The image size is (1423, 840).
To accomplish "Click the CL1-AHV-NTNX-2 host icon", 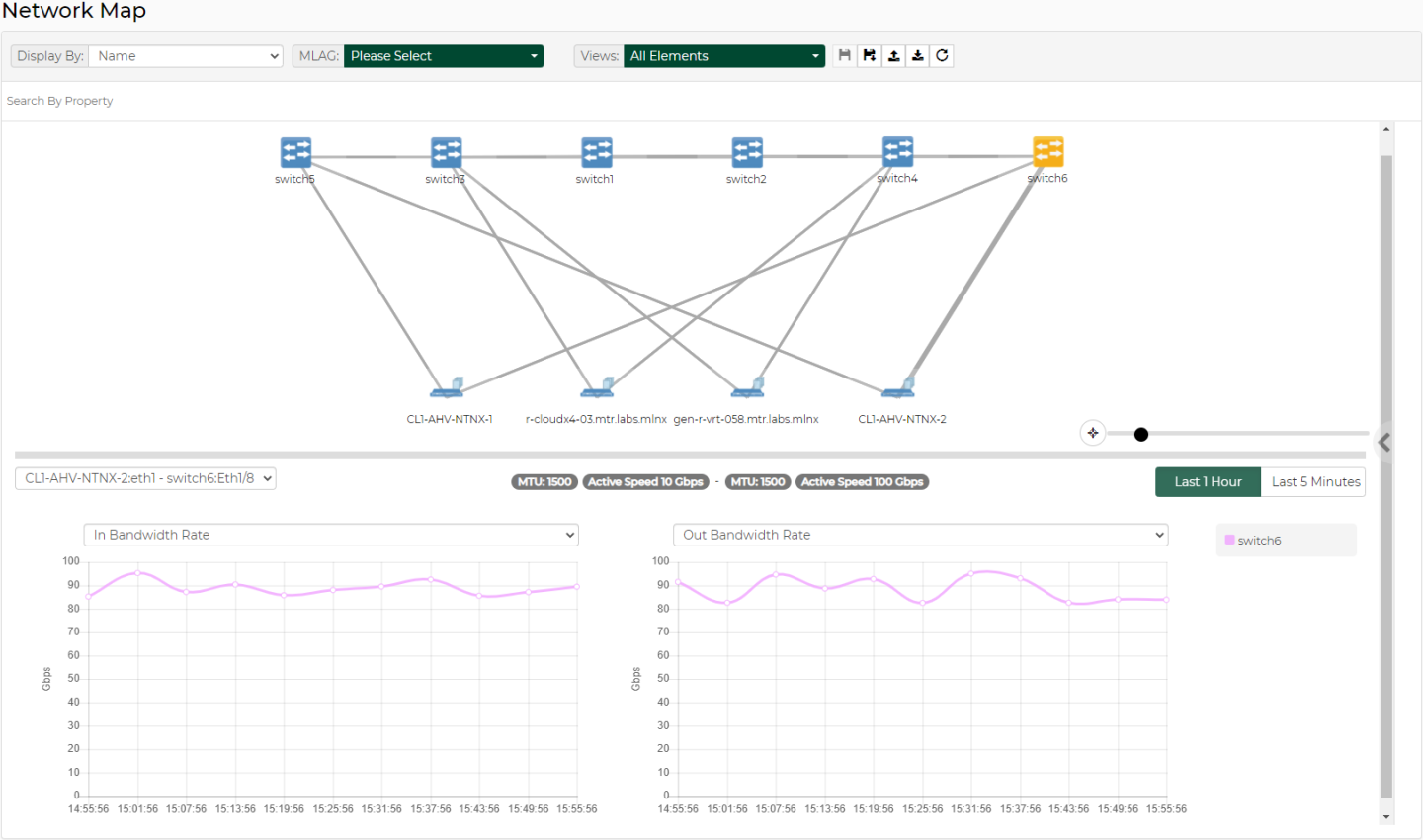I will (x=900, y=387).
